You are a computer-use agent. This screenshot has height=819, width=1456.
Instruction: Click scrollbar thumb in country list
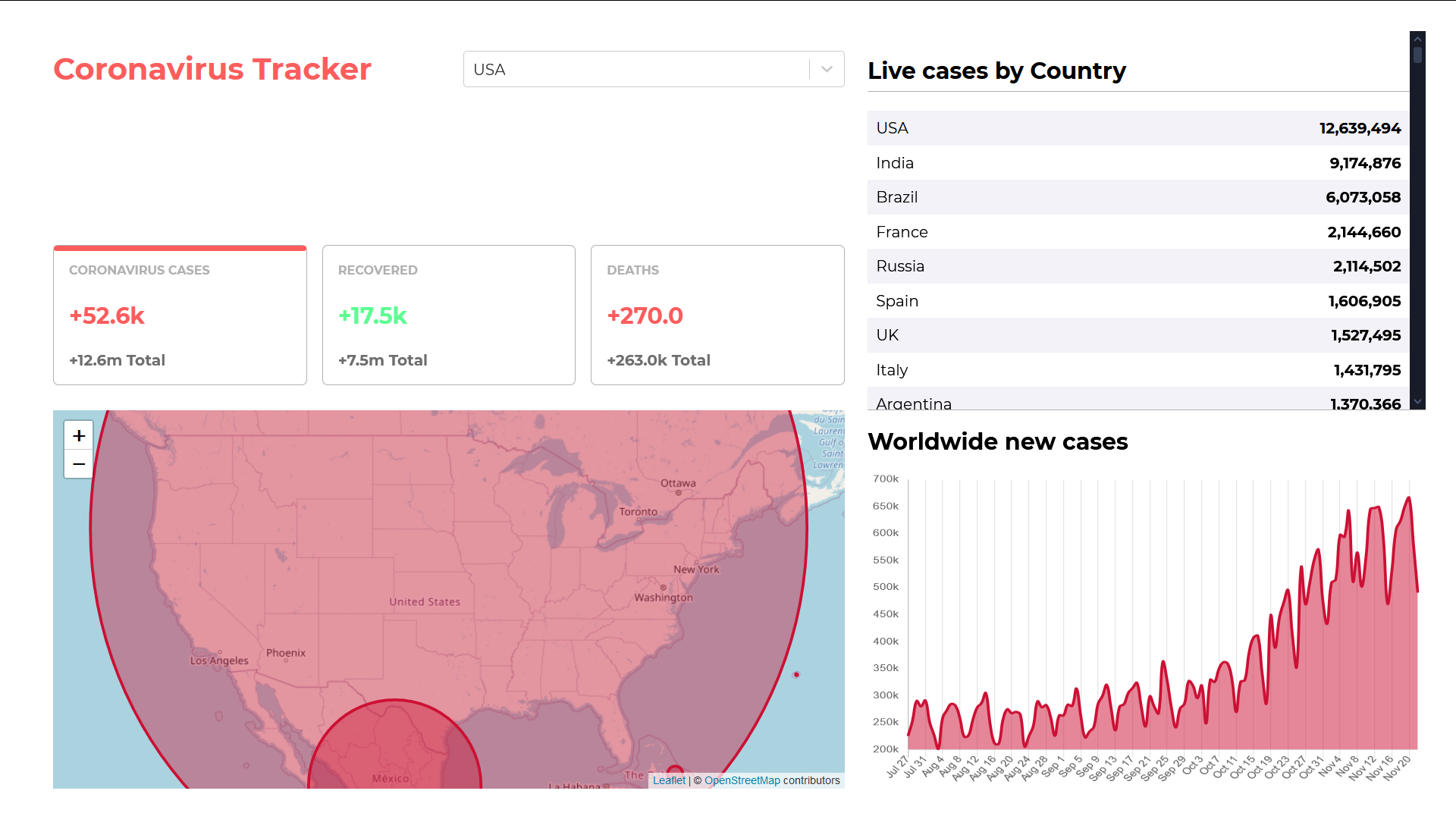click(1417, 55)
